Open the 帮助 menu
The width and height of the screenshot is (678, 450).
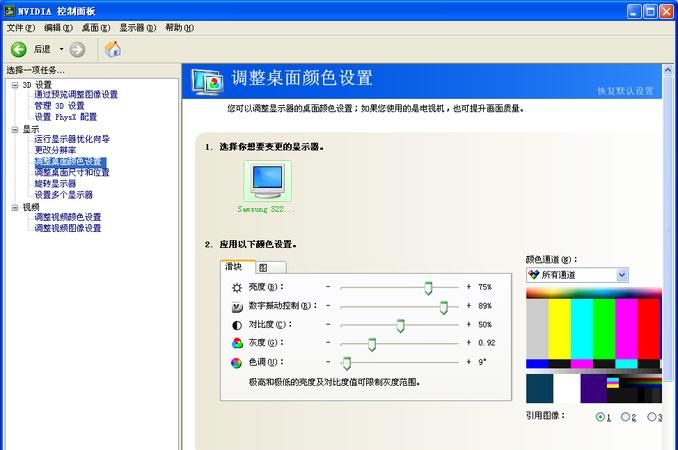[179, 28]
